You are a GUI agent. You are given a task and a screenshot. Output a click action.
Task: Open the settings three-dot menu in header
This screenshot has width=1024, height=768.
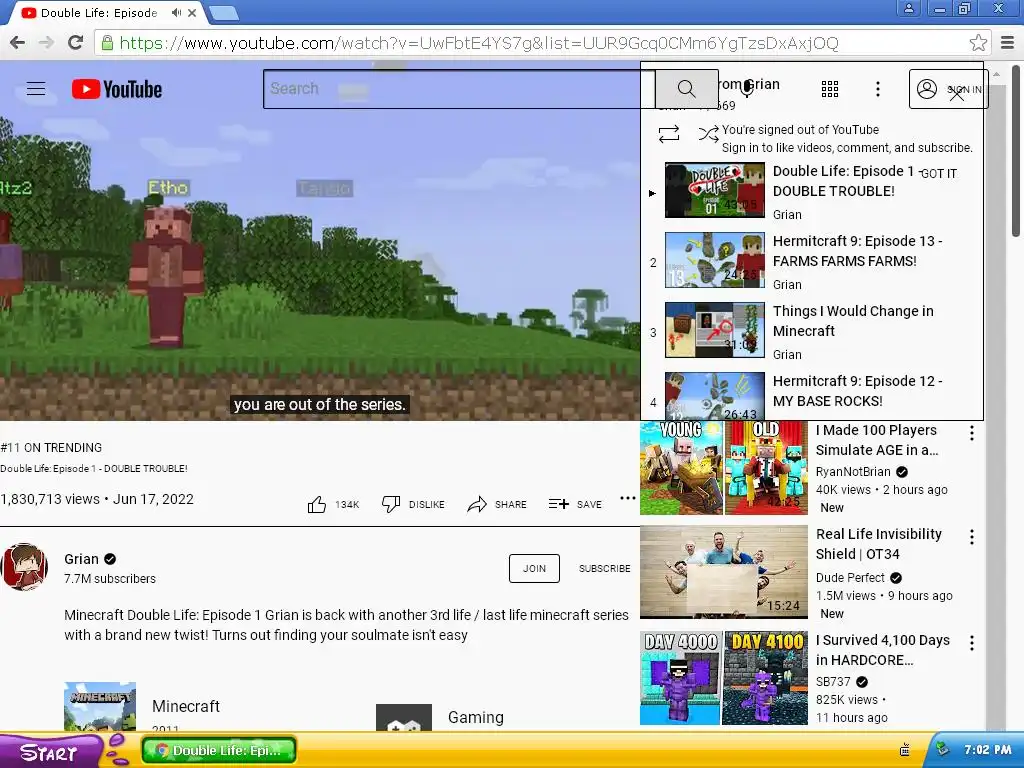coord(878,89)
